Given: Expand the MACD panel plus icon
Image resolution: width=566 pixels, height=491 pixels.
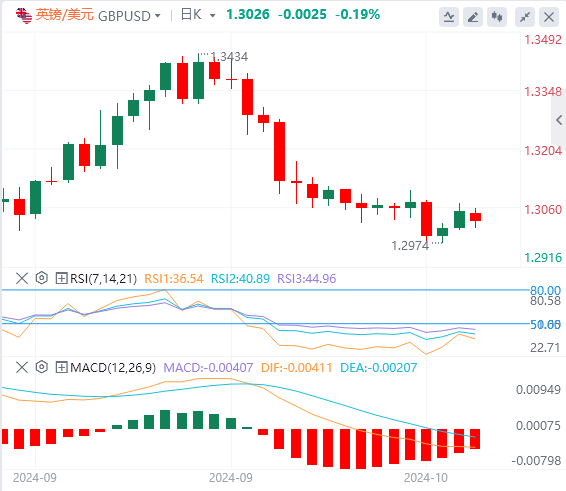Looking at the screenshot, I should [61, 368].
